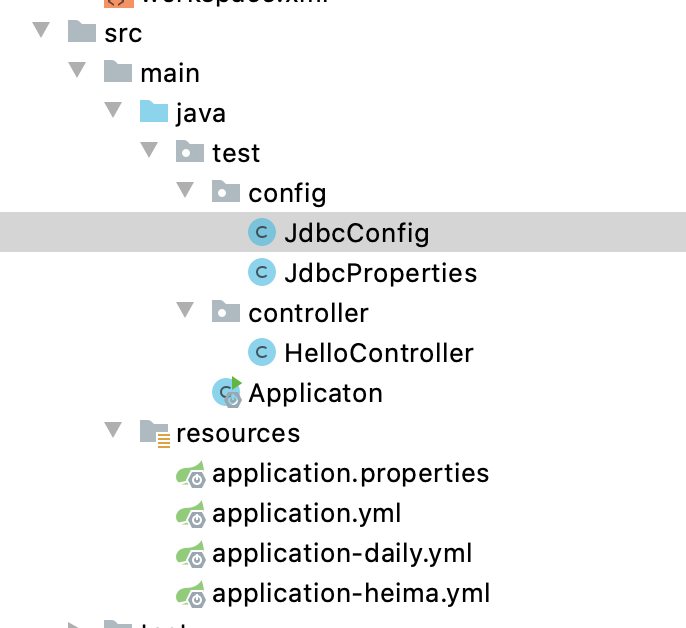The image size is (686, 628).
Task: Click the java source folder icon
Action: click(154, 112)
